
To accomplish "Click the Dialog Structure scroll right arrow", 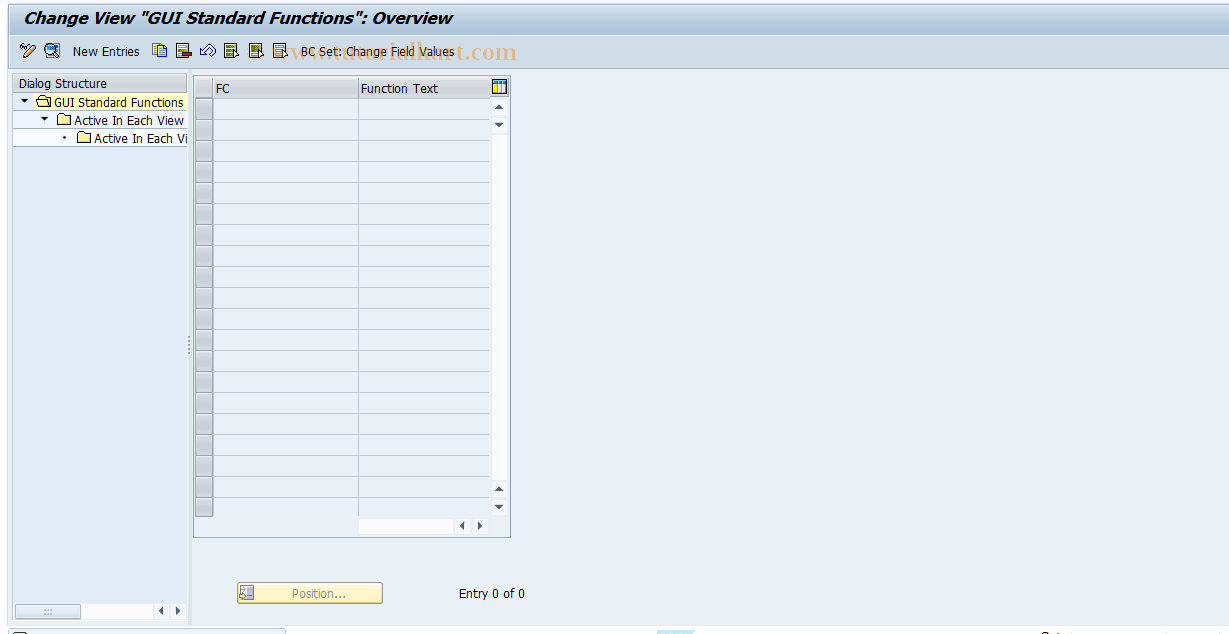I will pos(178,611).
